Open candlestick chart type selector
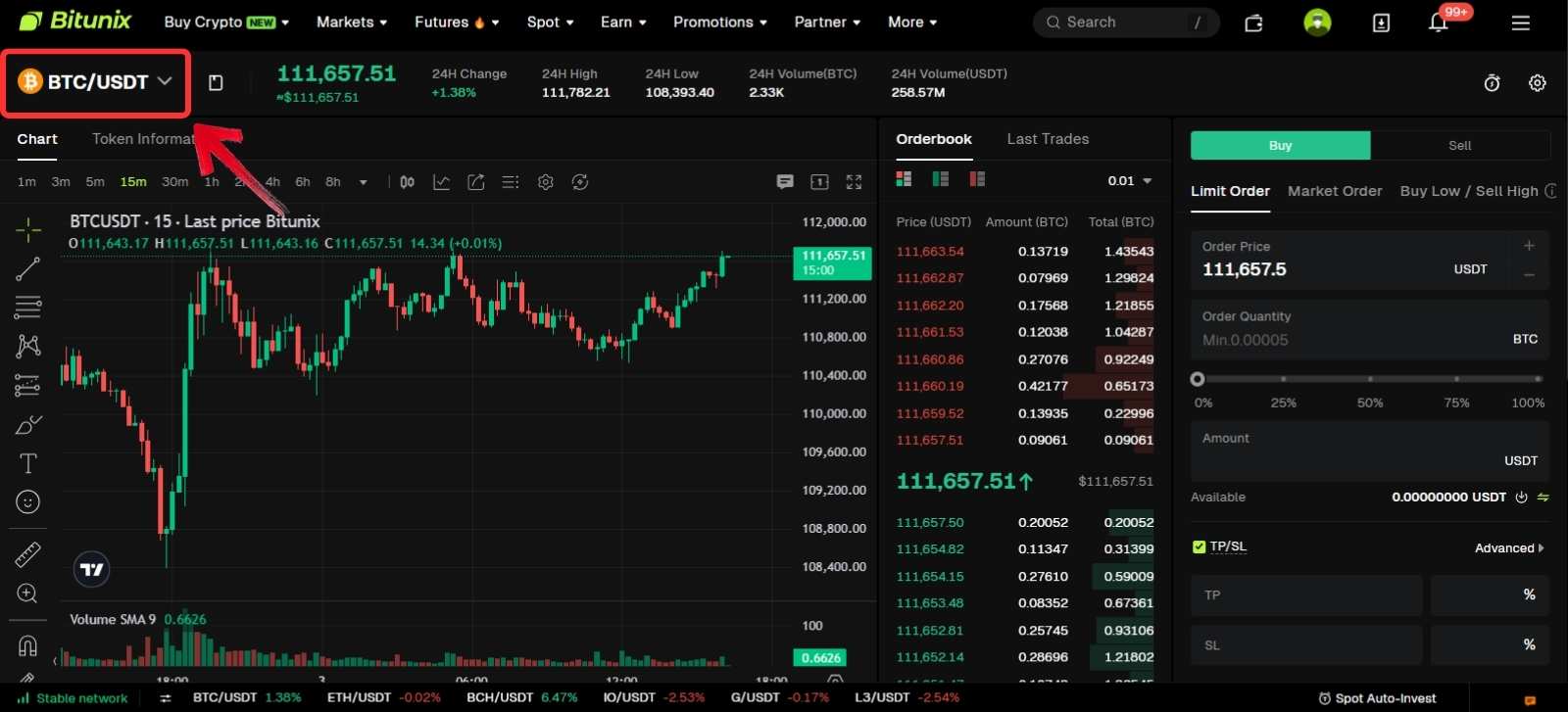The width and height of the screenshot is (1568, 712). coord(408,182)
